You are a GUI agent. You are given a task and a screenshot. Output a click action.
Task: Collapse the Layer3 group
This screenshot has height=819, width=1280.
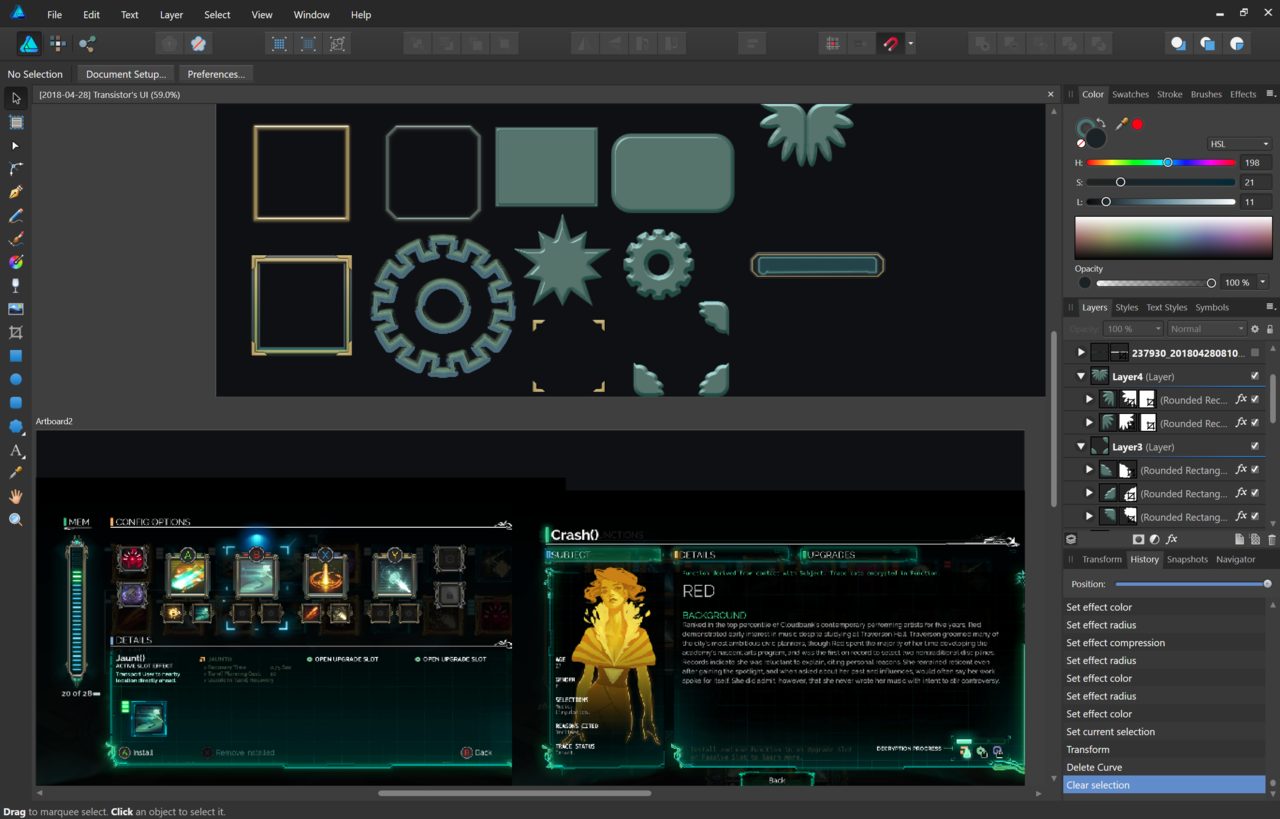1081,446
